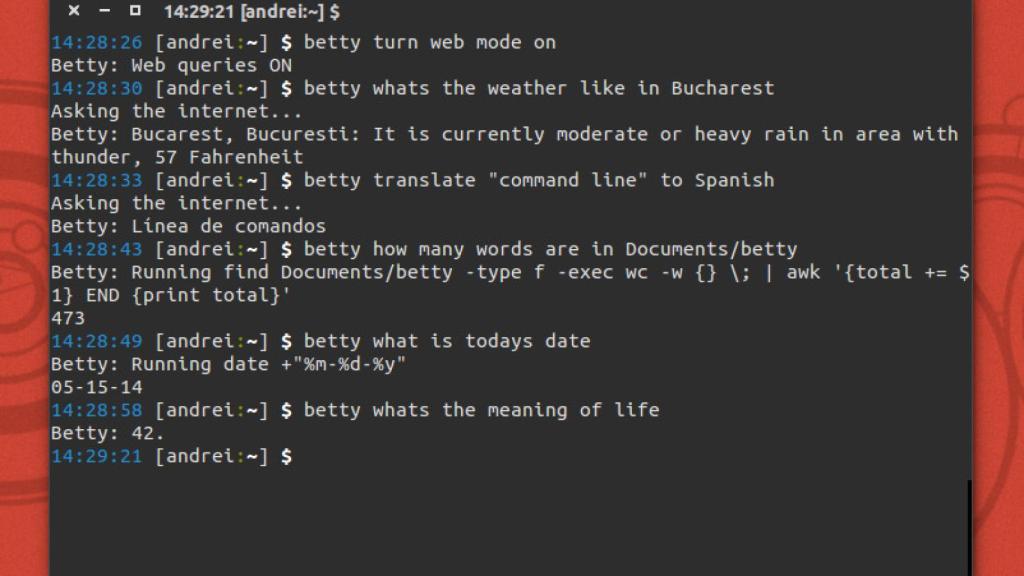The image size is (1024, 576).
Task: Click the translate "command line" to Spanish command
Action: [x=538, y=180]
